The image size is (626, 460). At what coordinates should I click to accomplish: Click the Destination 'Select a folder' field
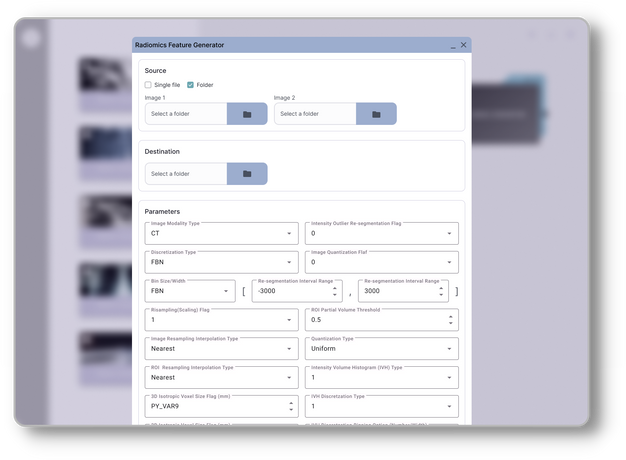[x=186, y=174]
